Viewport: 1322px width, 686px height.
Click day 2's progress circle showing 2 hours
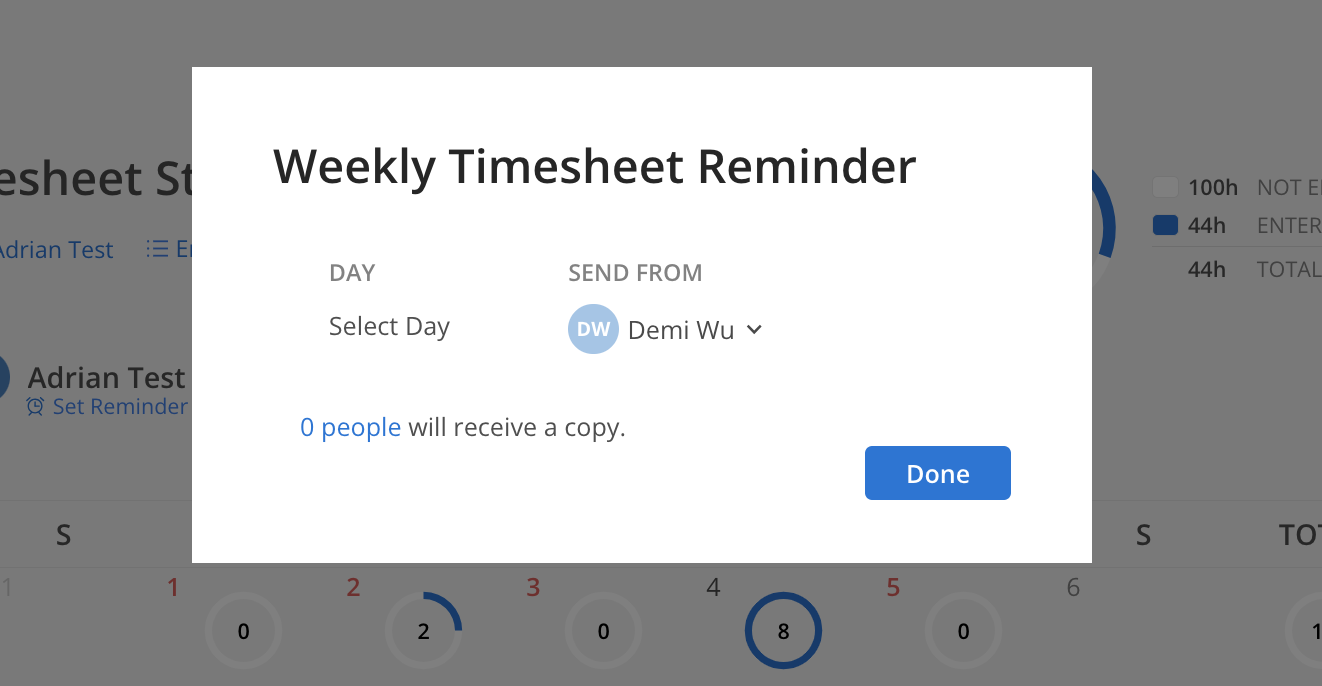pos(423,631)
